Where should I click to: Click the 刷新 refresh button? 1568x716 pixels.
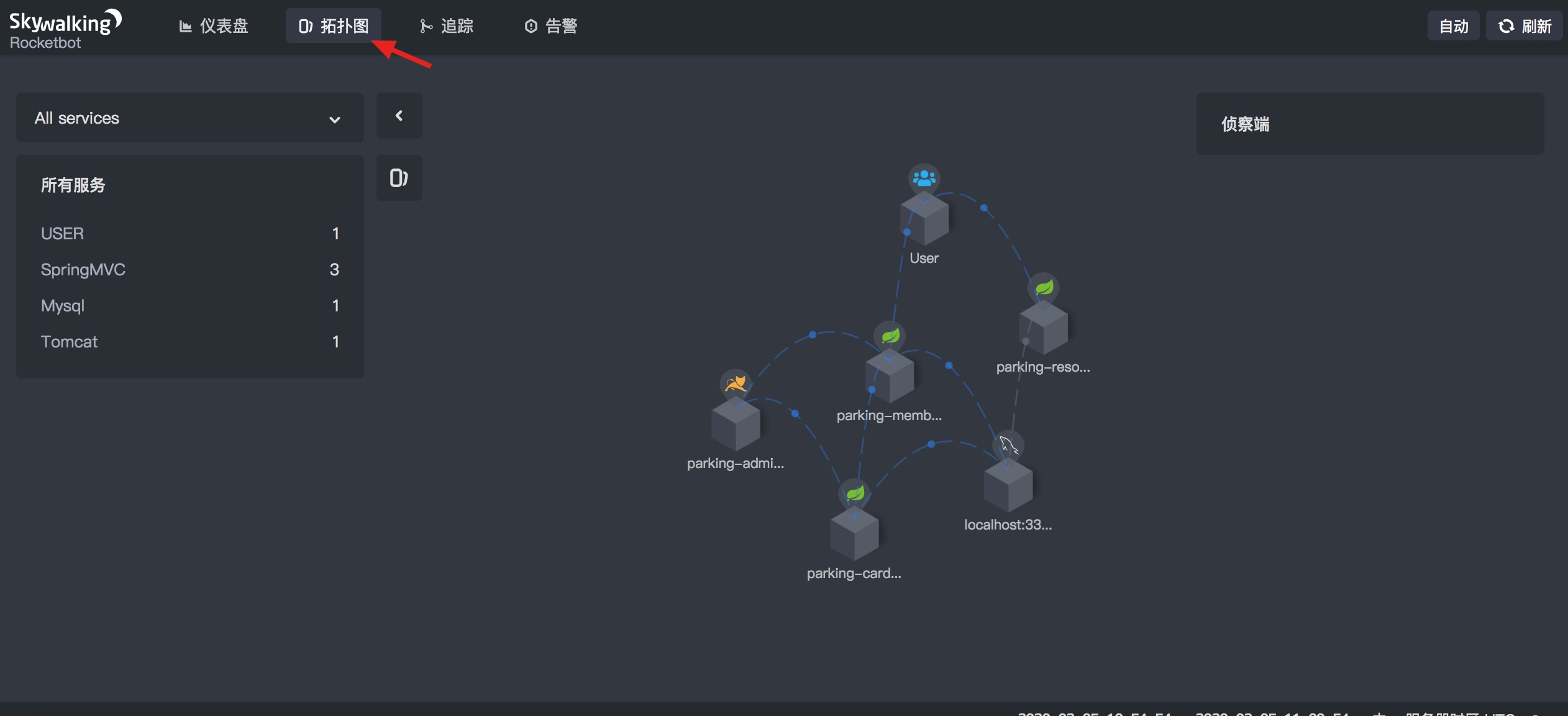pyautogui.click(x=1524, y=26)
